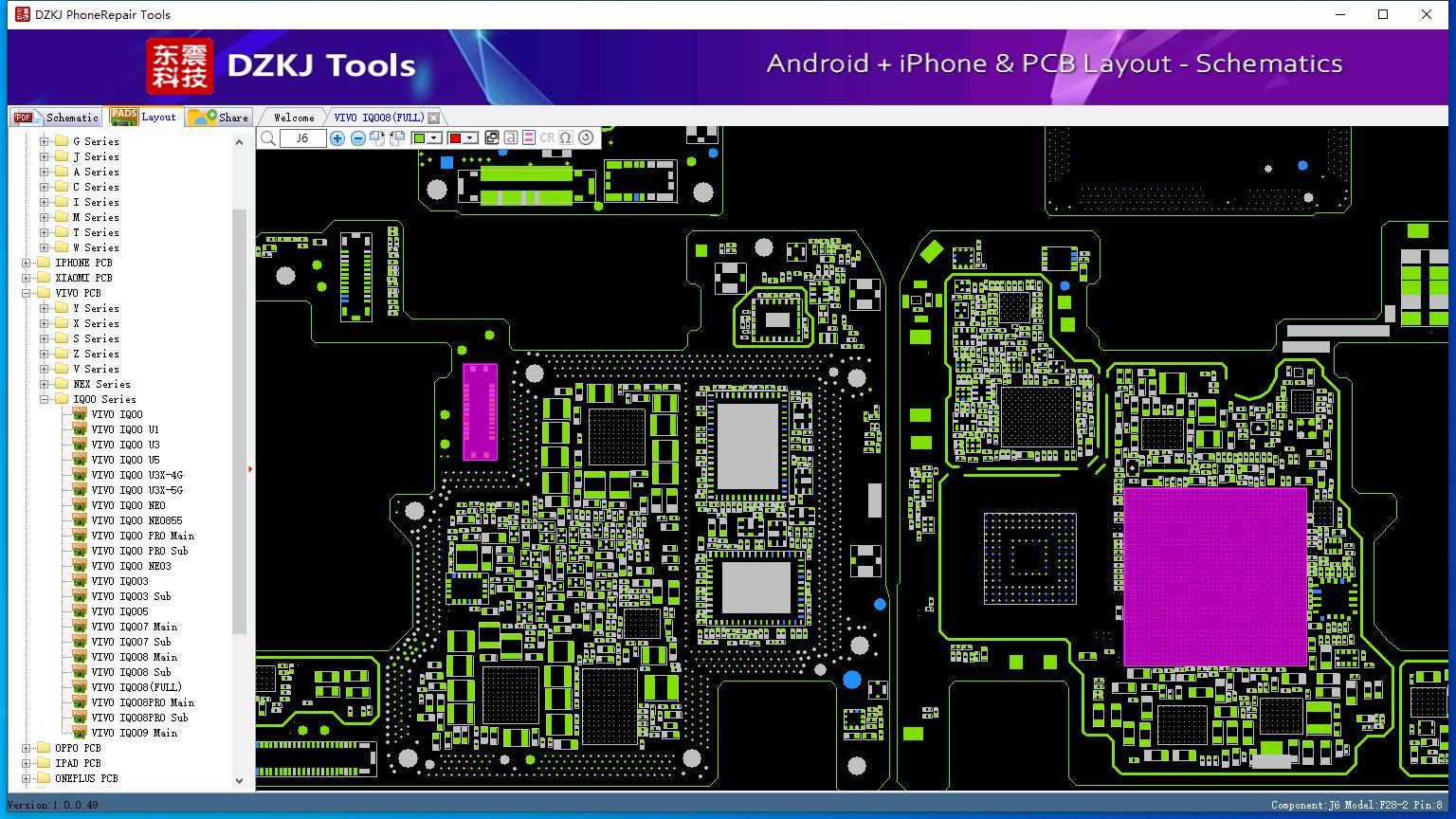Click the blue minus zoom-out icon
1456x819 pixels.
coord(357,138)
